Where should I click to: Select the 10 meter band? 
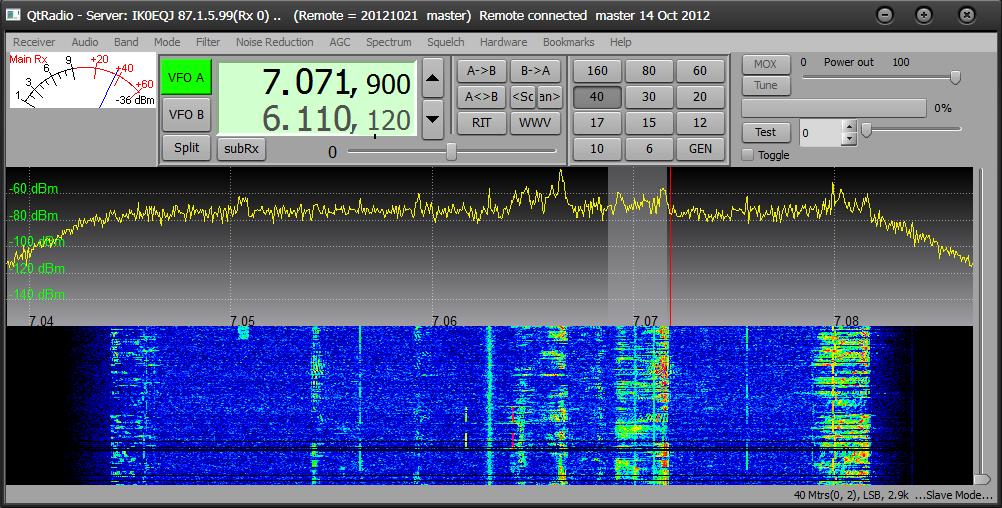pyautogui.click(x=597, y=148)
